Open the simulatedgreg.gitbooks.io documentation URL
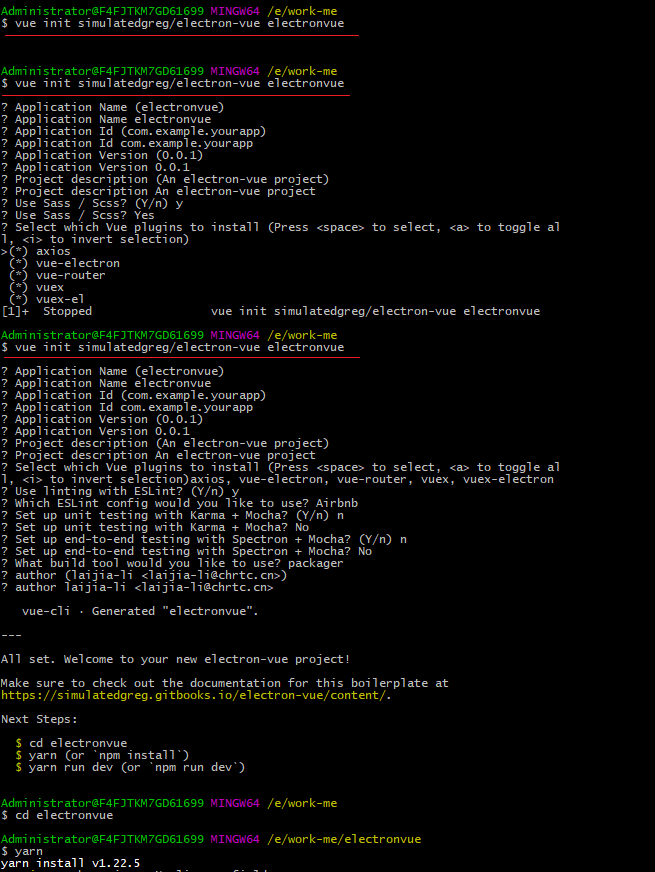The width and height of the screenshot is (655, 872). click(193, 695)
